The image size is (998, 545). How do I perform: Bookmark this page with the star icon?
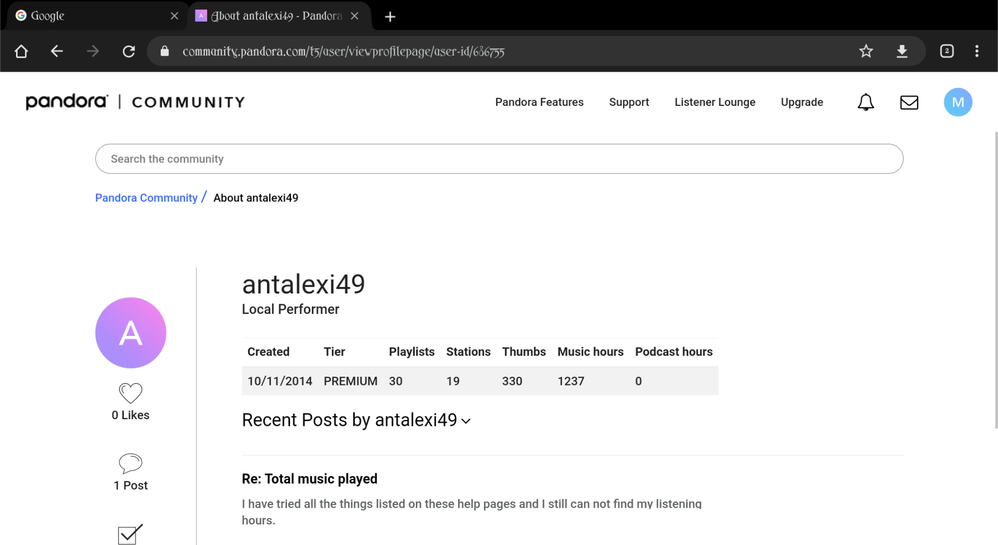click(x=866, y=51)
